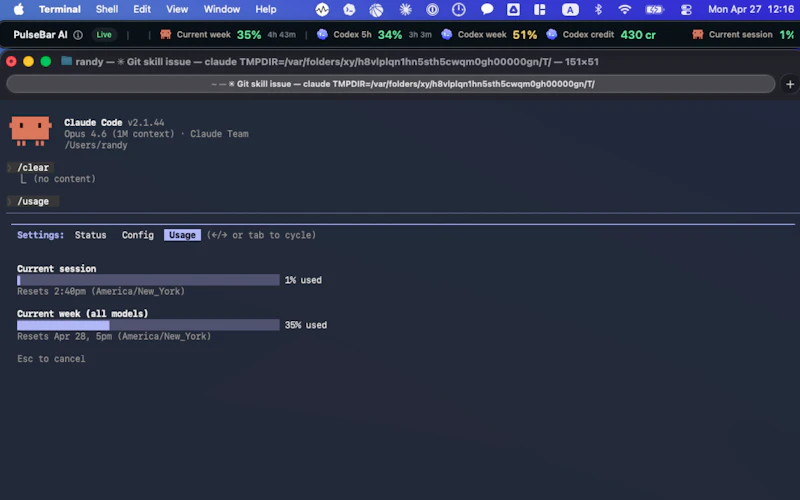The height and width of the screenshot is (500, 800).
Task: Click the 430 cr credit value
Action: tap(638, 35)
